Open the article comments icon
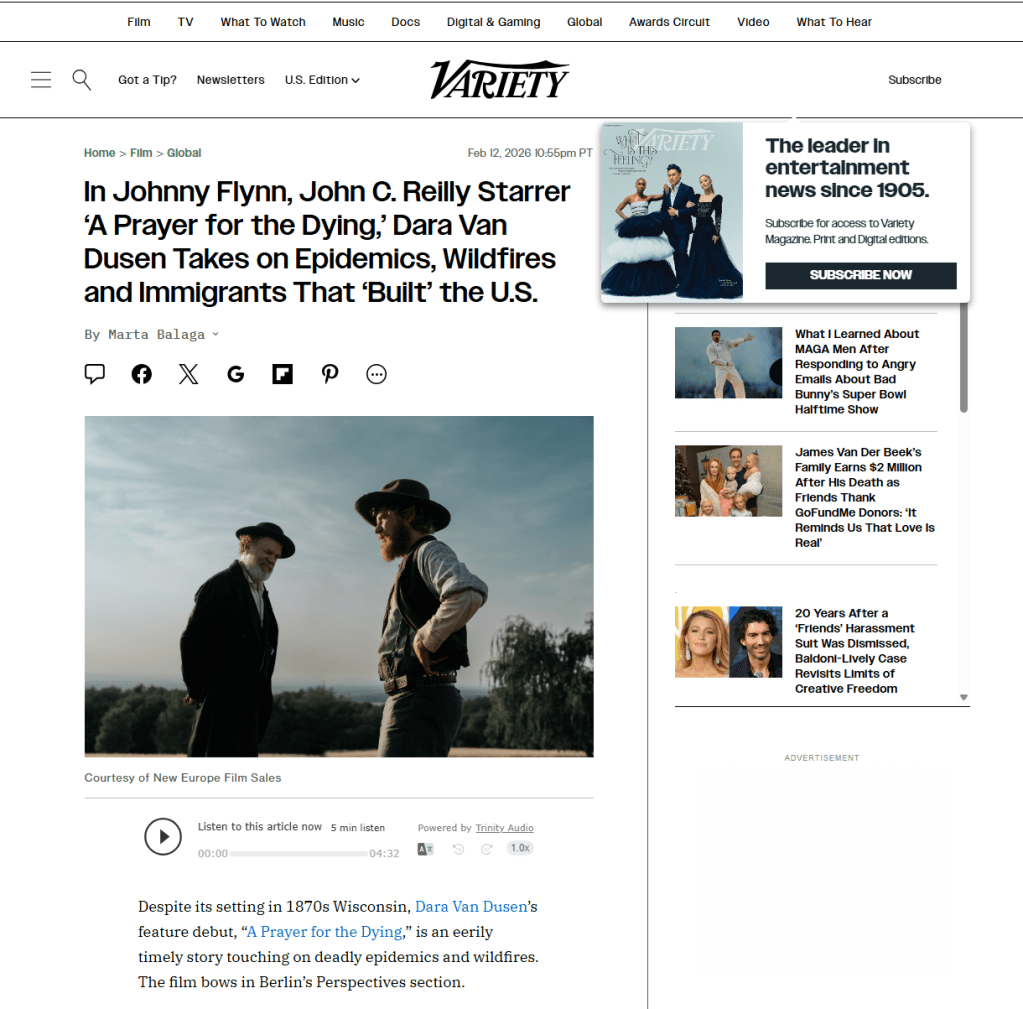1023x1009 pixels. tap(95, 374)
